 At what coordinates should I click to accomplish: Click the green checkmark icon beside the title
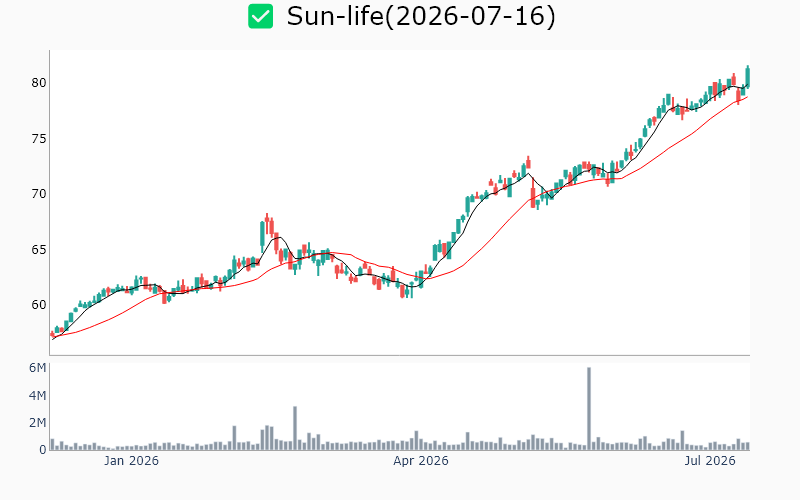pyautogui.click(x=260, y=16)
